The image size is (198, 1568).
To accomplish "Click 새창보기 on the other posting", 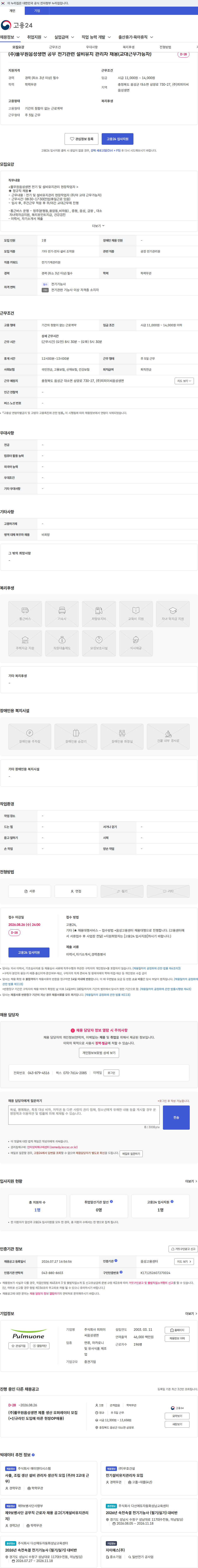I will pyautogui.click(x=177, y=1424).
